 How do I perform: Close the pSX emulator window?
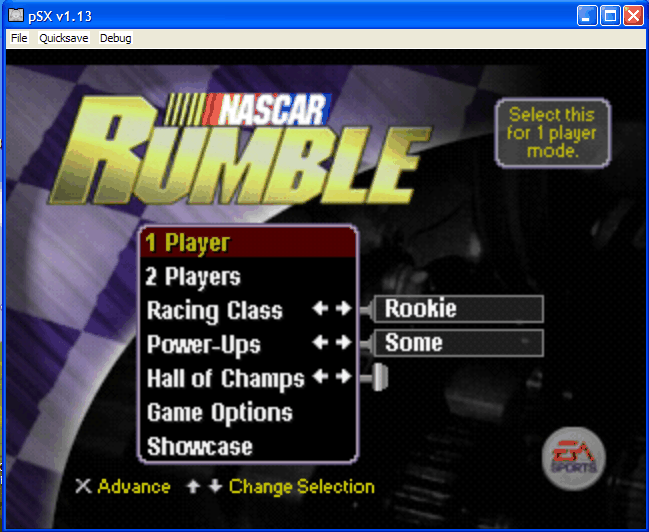tap(633, 16)
